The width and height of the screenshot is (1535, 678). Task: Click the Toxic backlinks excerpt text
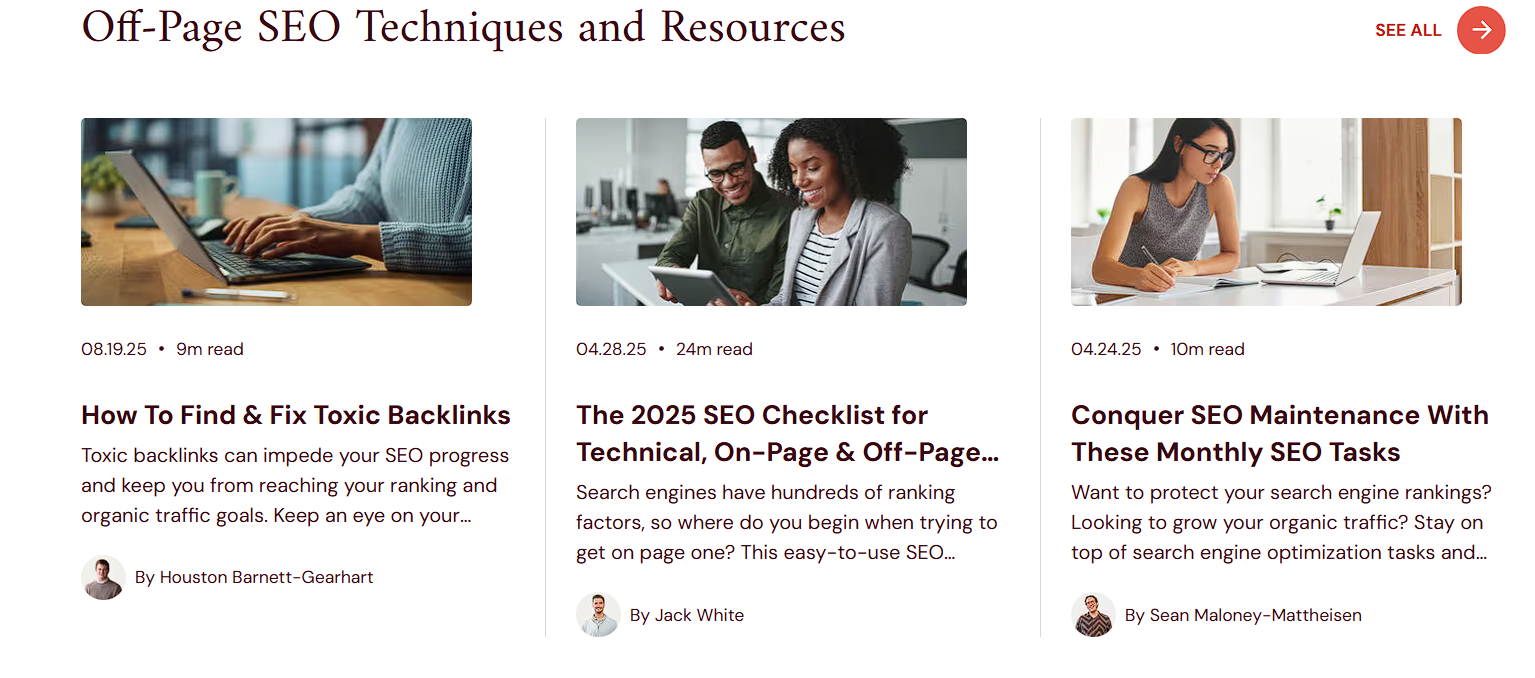point(295,486)
